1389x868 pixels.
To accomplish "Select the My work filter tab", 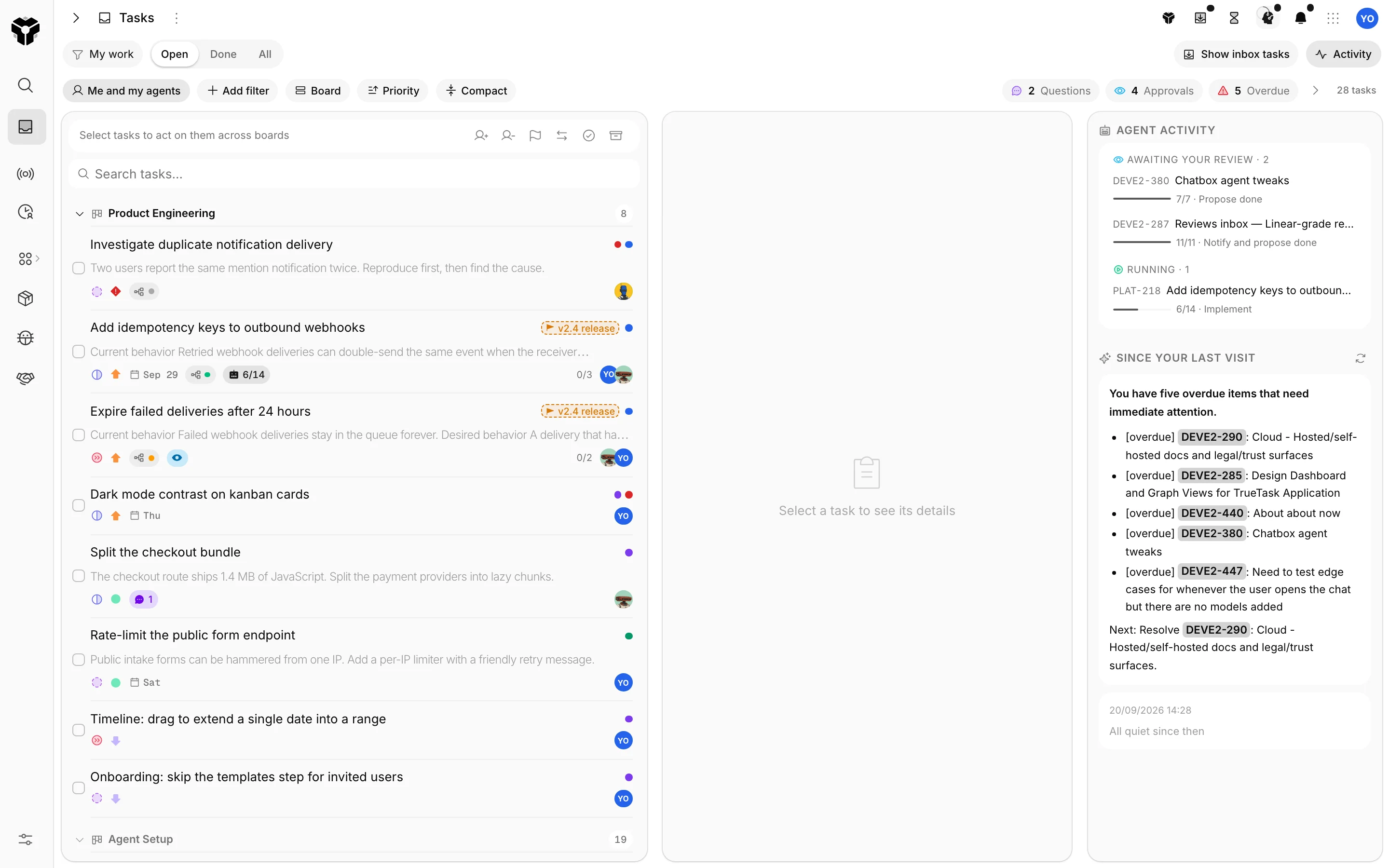I will click(103, 54).
